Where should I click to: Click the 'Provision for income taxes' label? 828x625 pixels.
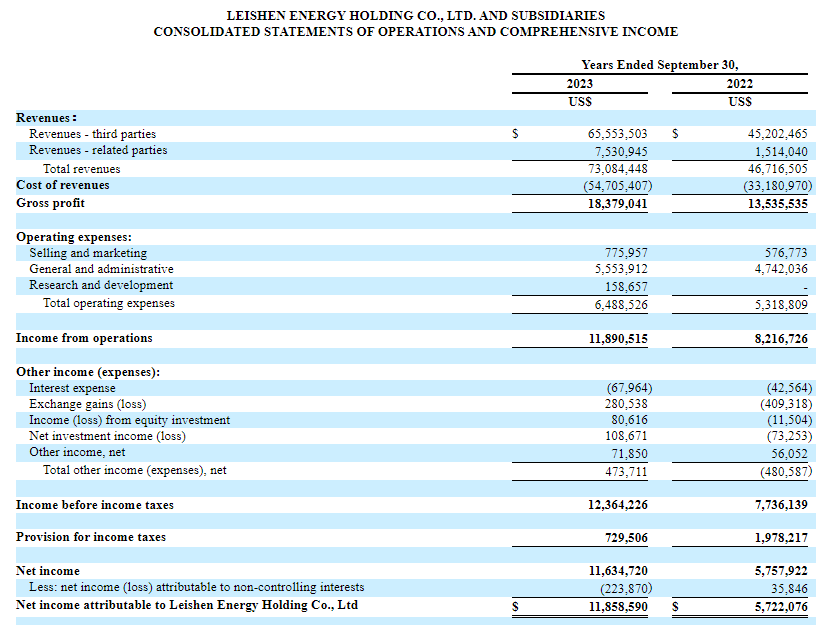pos(91,537)
